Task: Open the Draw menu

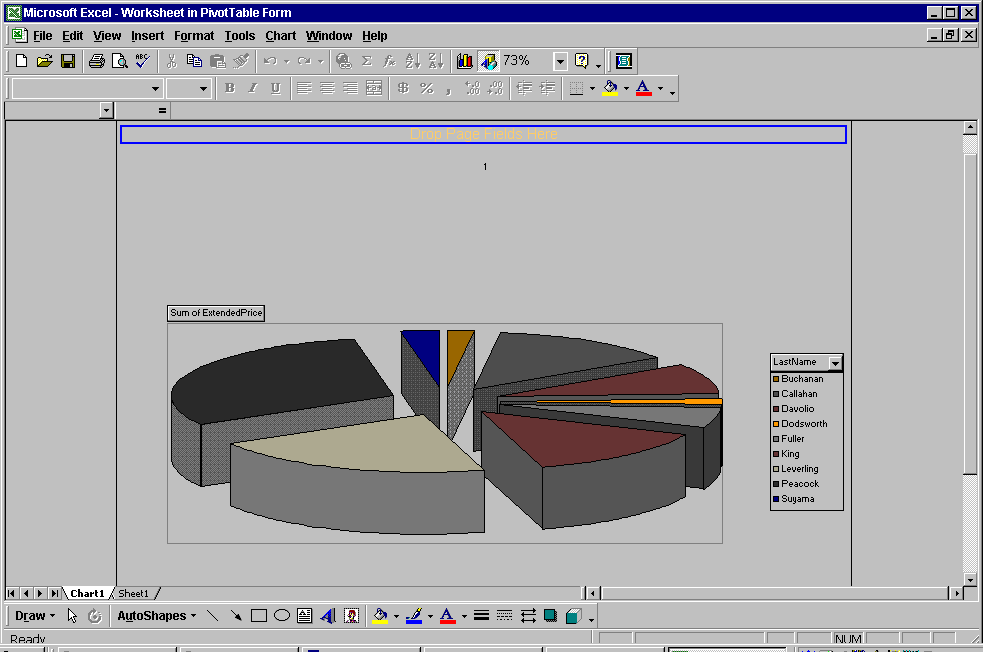Action: (x=35, y=616)
